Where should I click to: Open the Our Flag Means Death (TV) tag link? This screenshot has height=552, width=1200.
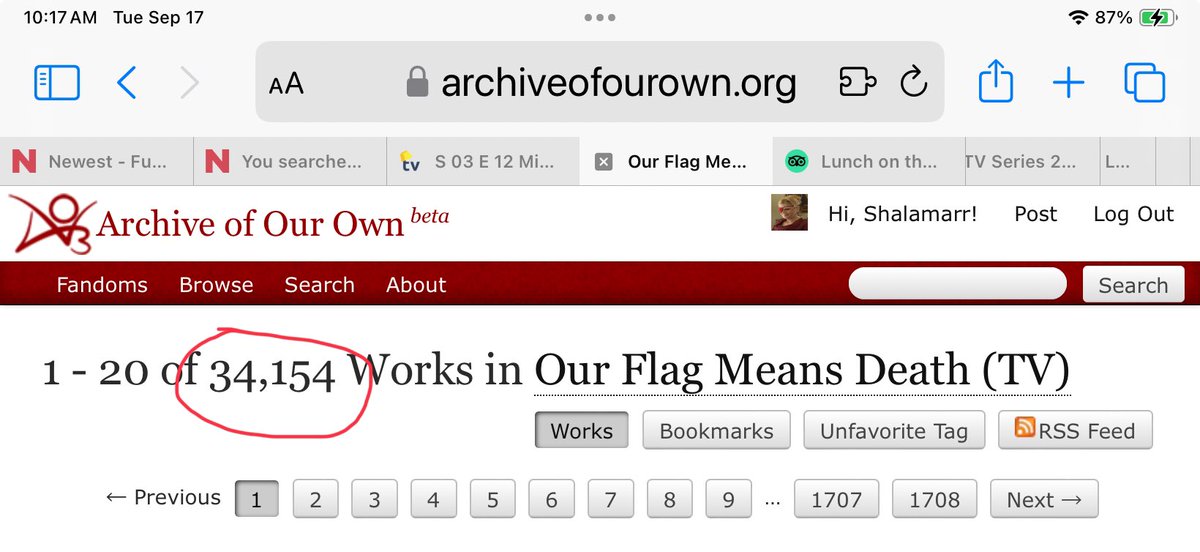tap(802, 371)
